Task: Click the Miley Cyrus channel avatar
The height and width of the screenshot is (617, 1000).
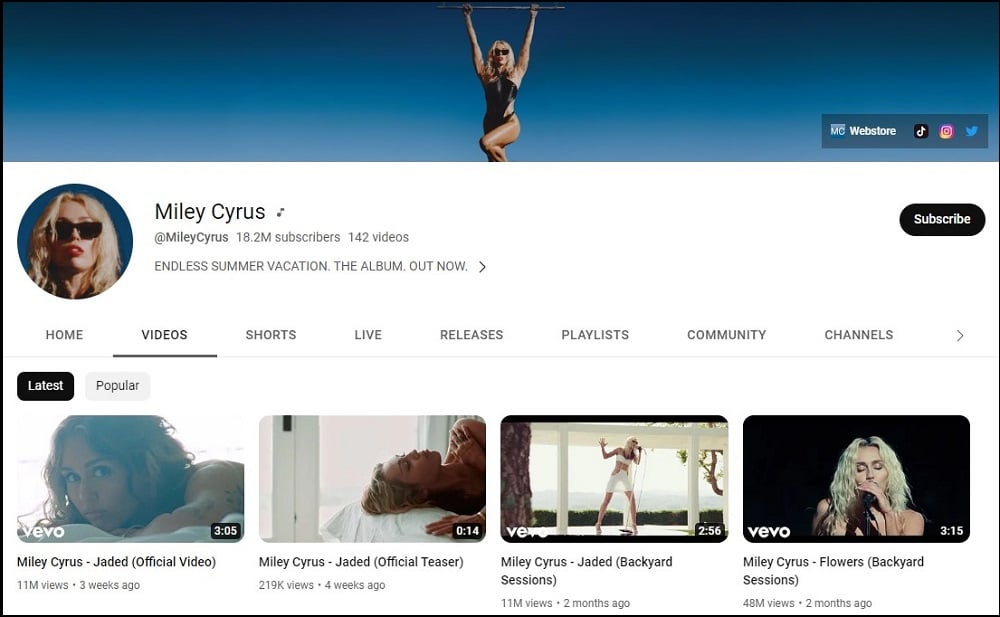Action: pos(75,241)
